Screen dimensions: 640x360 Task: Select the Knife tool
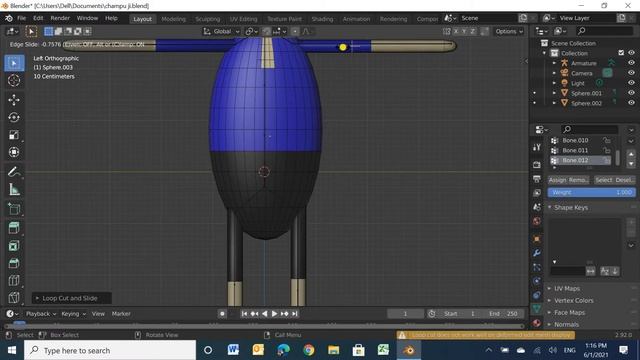(14, 298)
